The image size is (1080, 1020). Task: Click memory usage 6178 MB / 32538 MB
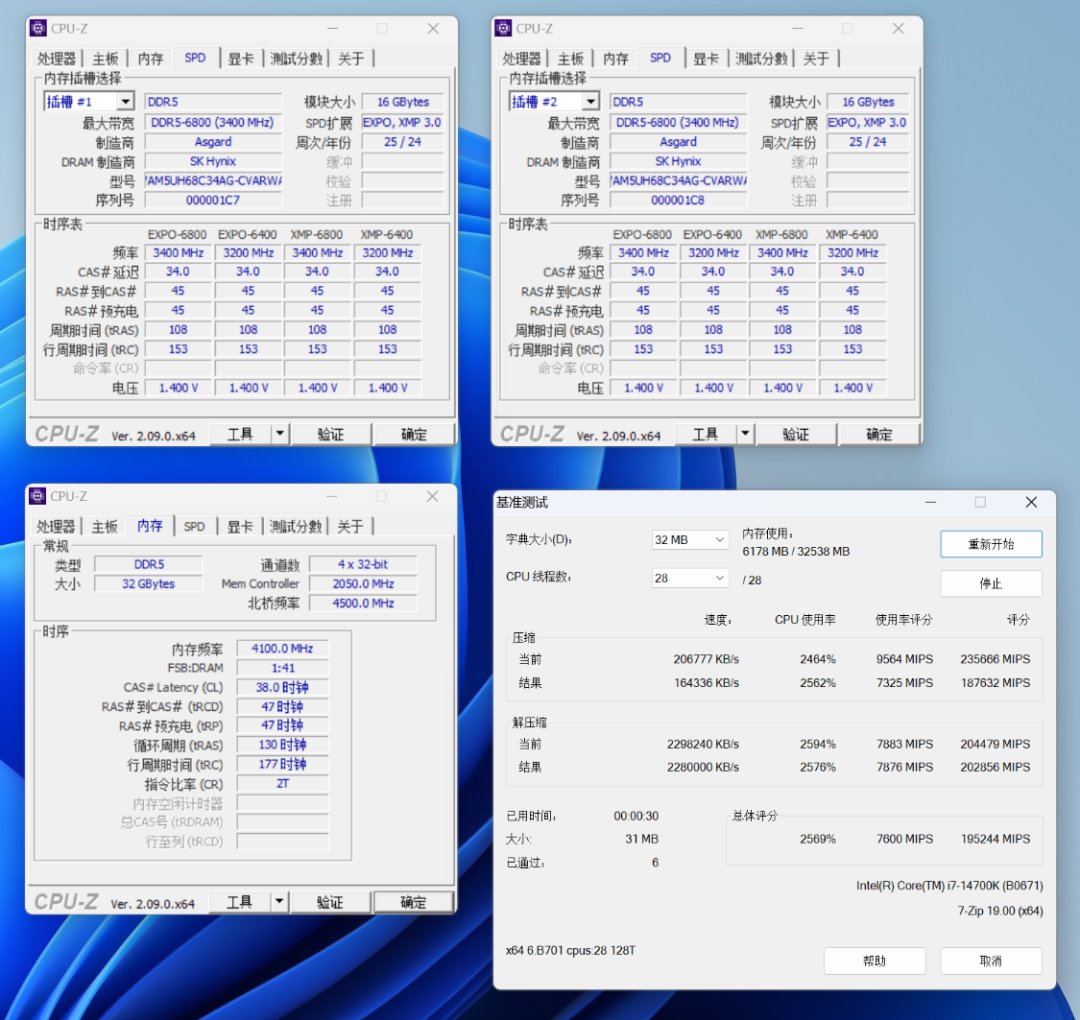click(796, 552)
